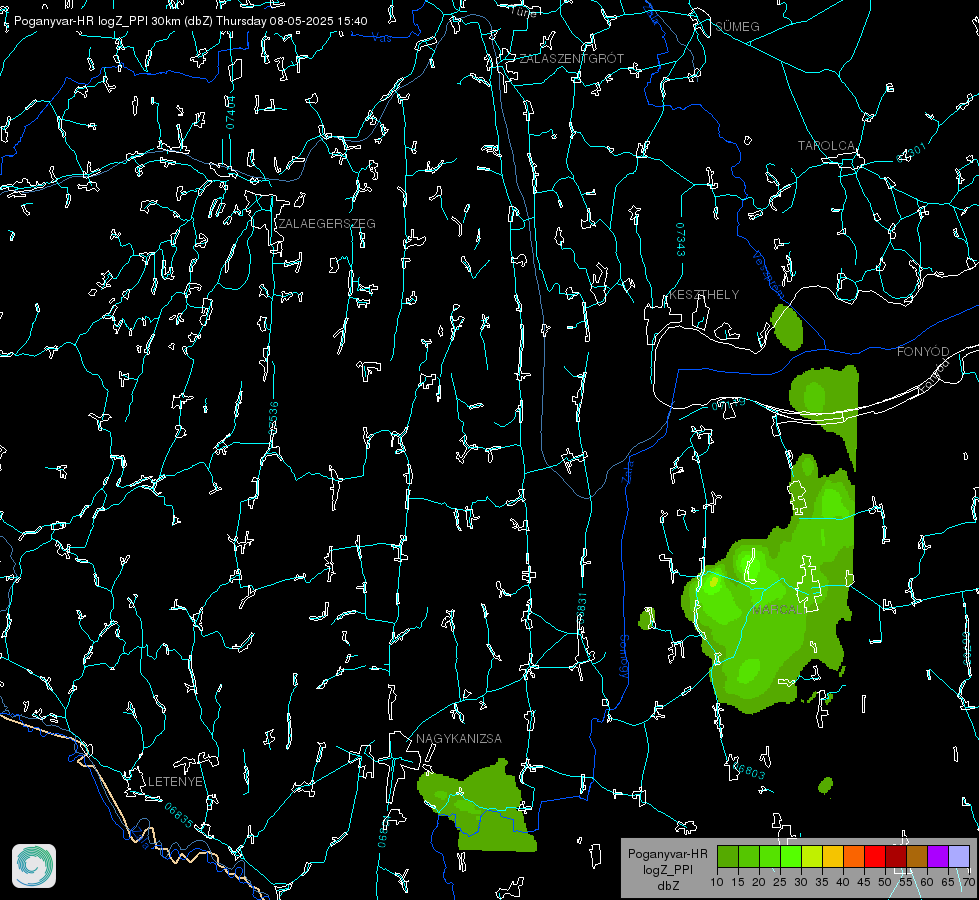
Task: Choose the 30–35 dBZ yellow-green swatch
Action: point(812,857)
